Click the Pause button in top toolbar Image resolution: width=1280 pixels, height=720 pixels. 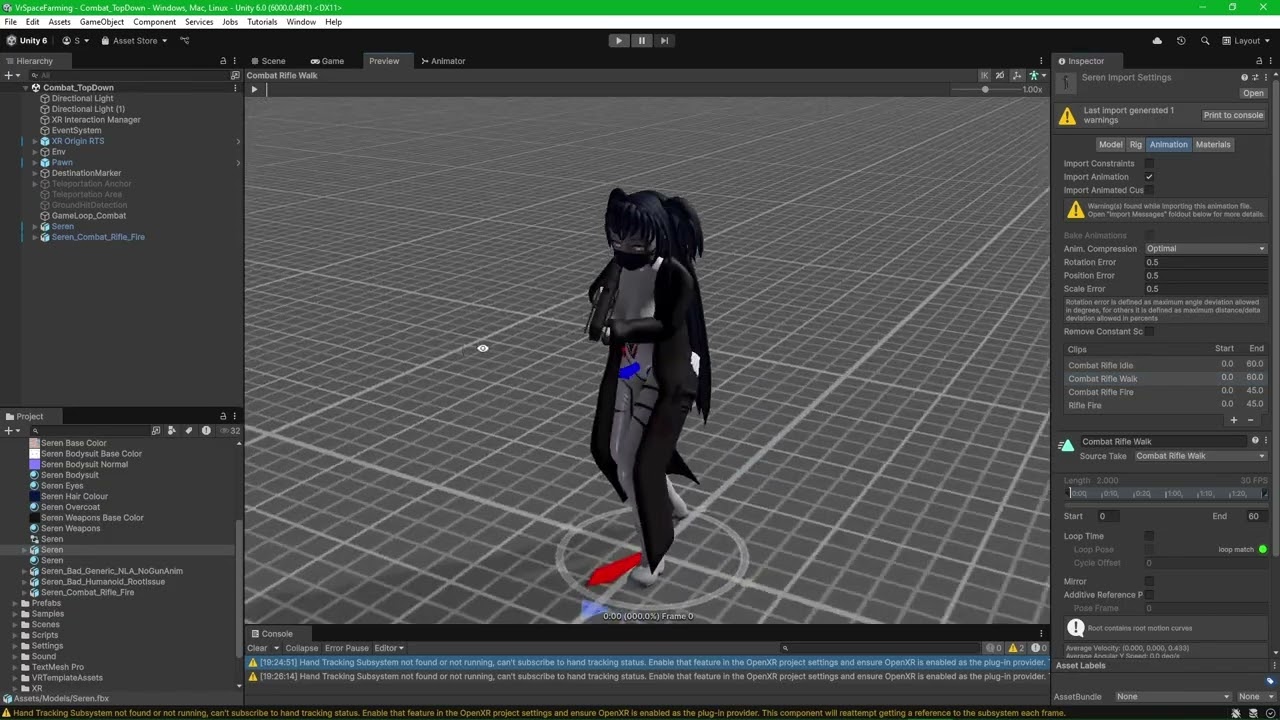[x=642, y=41]
